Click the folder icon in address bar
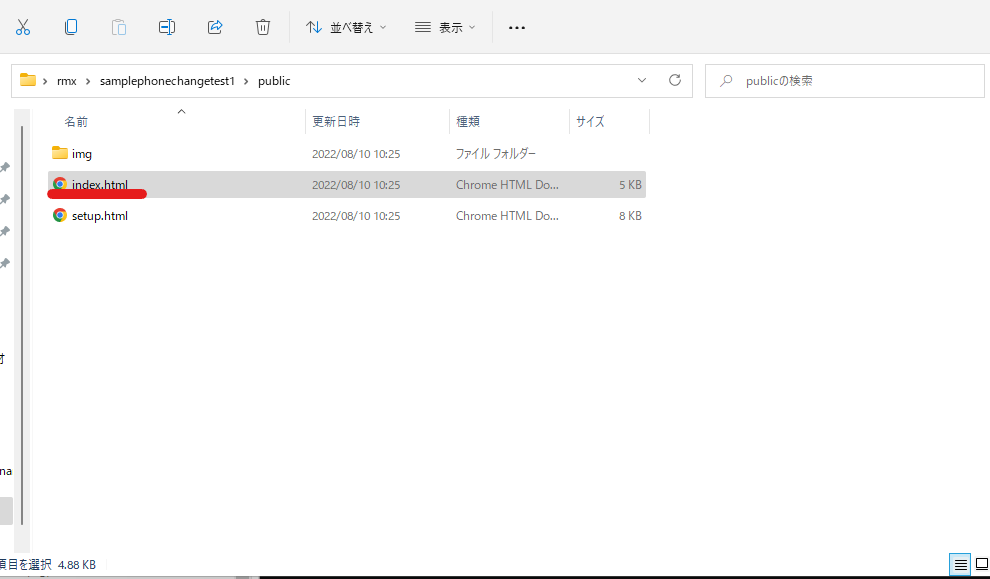The image size is (990, 579). (x=28, y=80)
